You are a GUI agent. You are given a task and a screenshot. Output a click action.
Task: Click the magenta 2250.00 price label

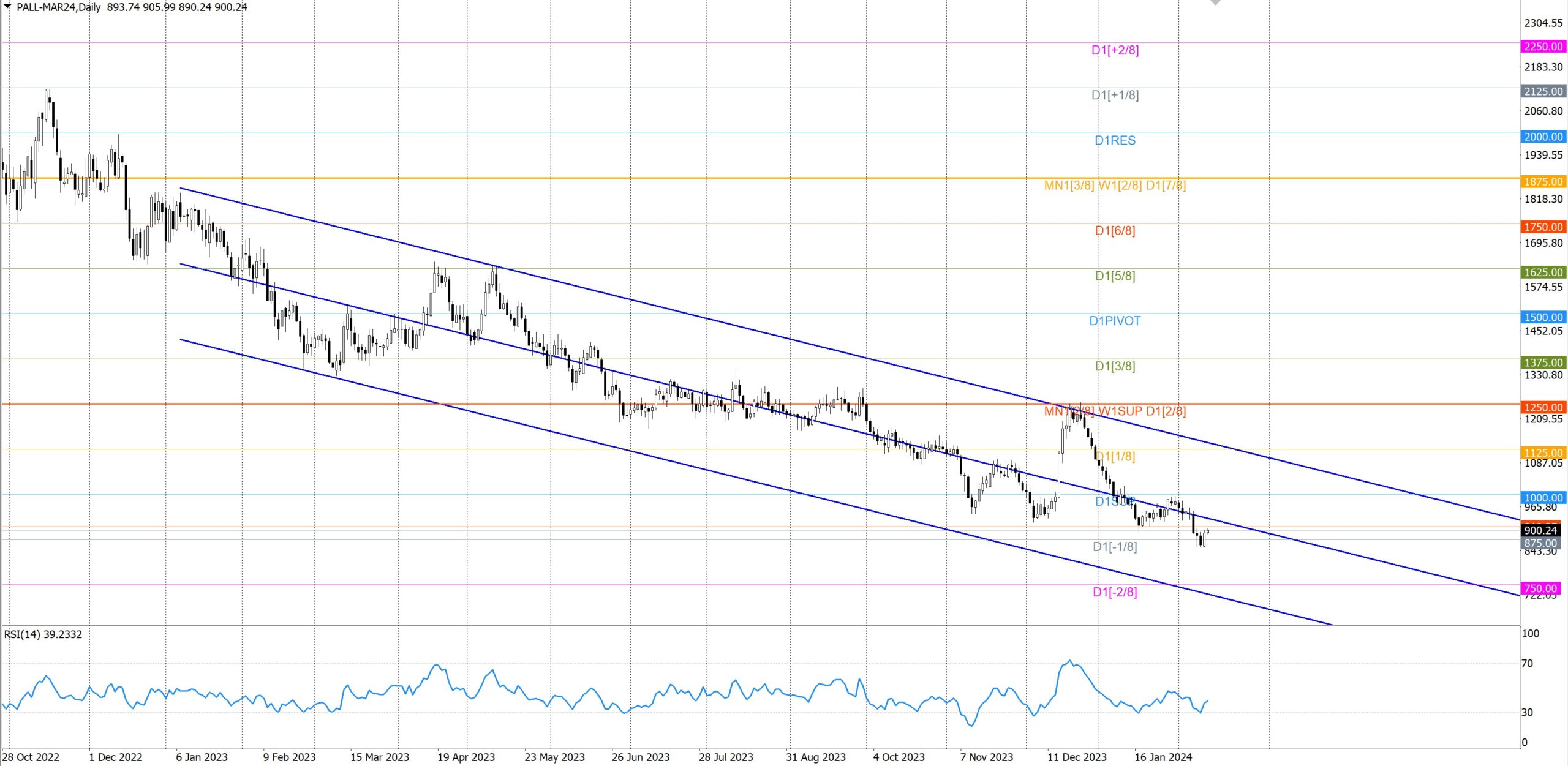tap(1543, 47)
